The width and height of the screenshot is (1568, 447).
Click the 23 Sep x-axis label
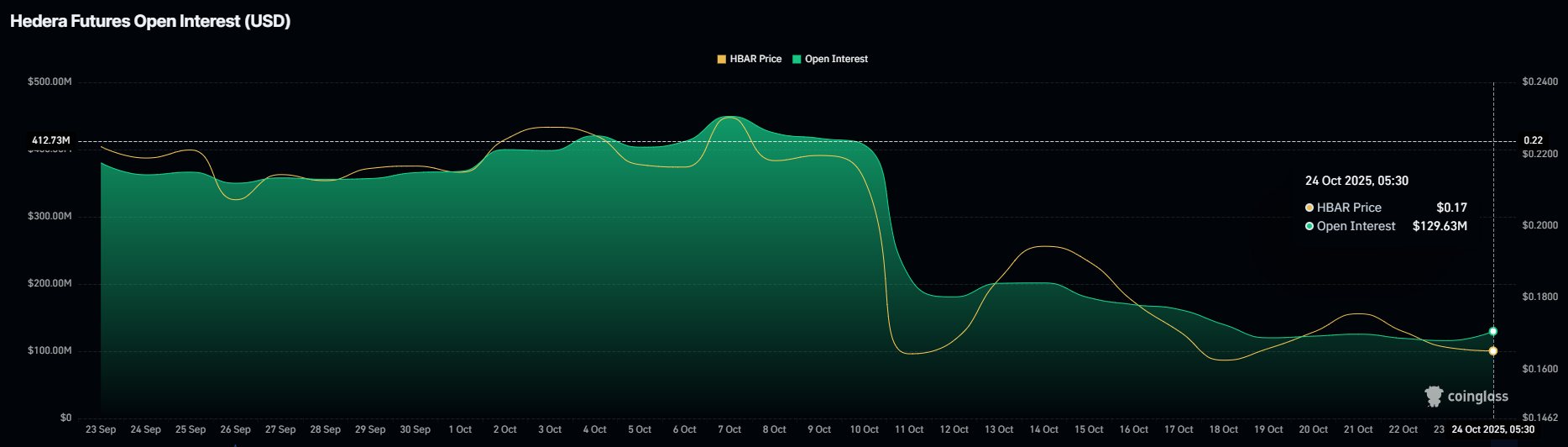[x=101, y=429]
